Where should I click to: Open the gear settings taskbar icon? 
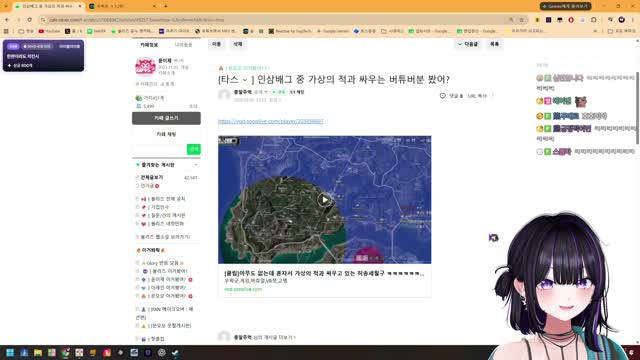(162, 353)
